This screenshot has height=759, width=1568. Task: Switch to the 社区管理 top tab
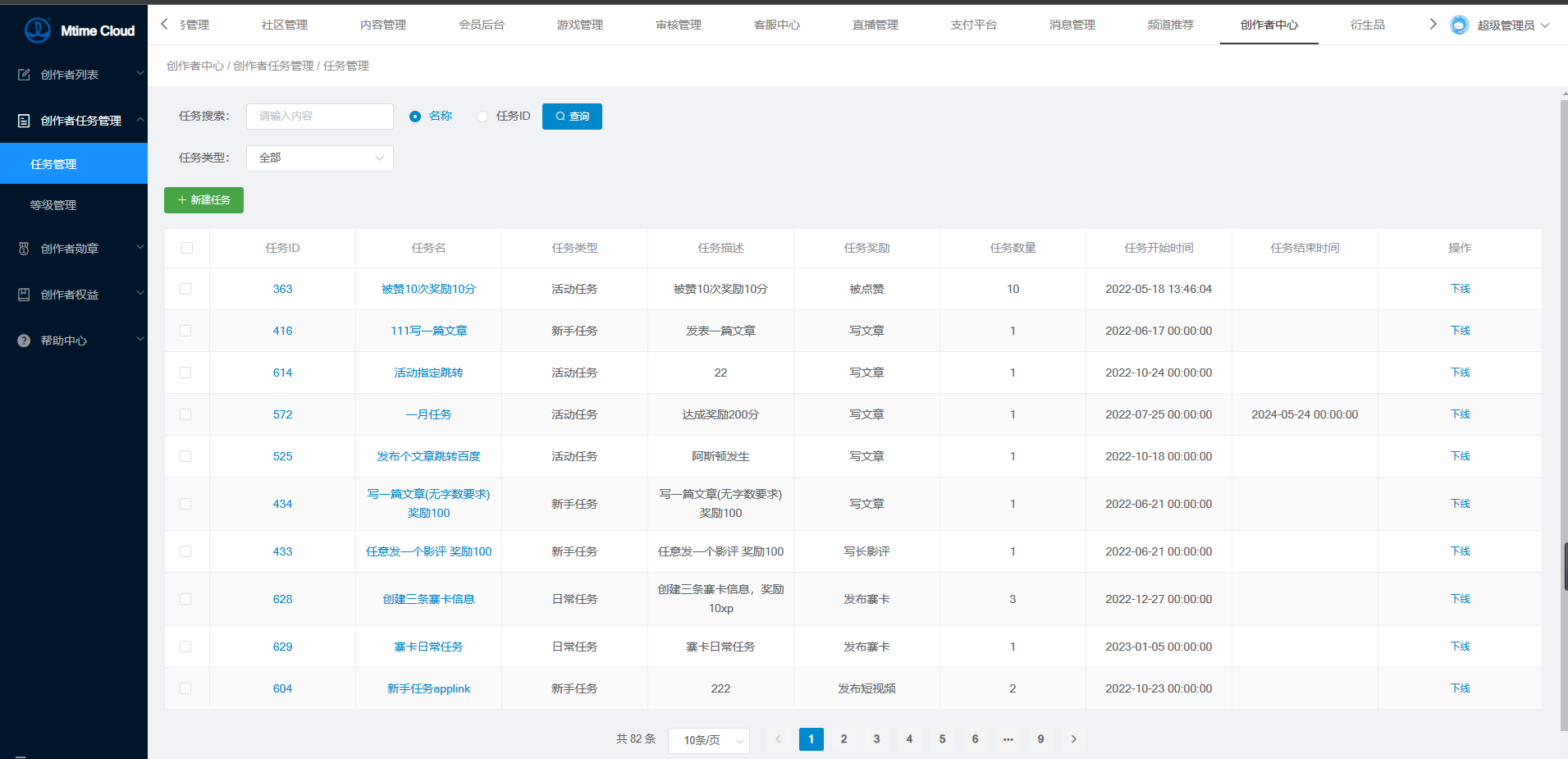click(x=285, y=25)
